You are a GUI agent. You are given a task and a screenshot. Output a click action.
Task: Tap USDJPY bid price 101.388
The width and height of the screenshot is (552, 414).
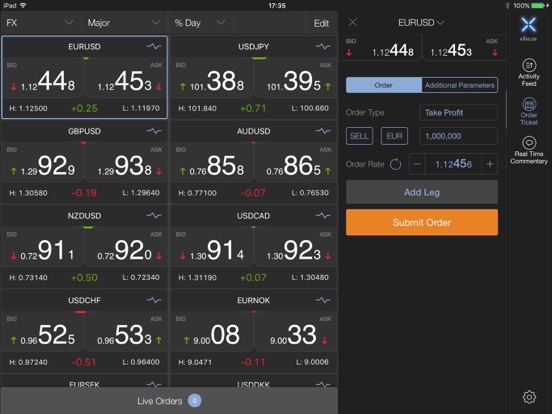[212, 78]
